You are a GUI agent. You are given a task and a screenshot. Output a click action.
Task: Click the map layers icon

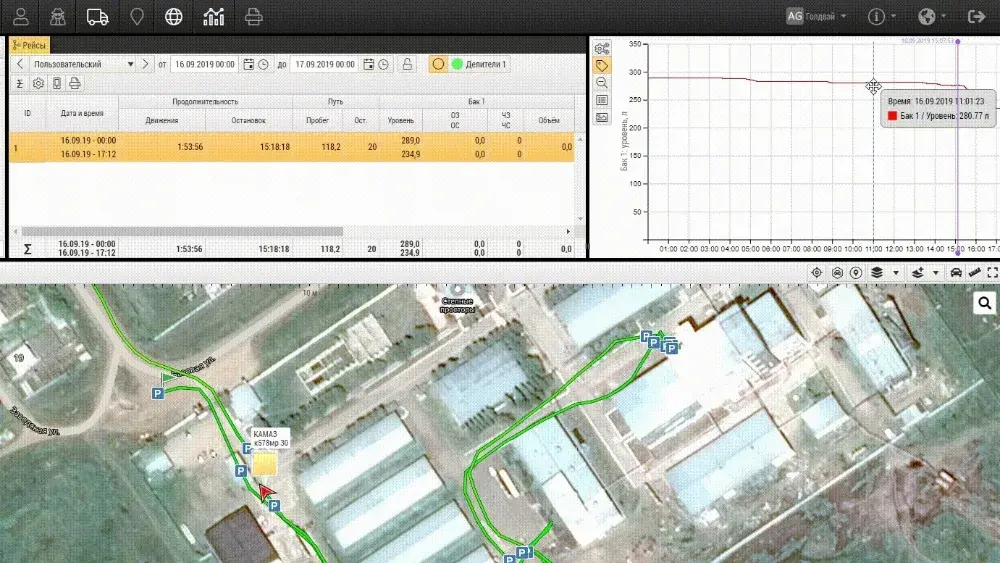(x=877, y=273)
